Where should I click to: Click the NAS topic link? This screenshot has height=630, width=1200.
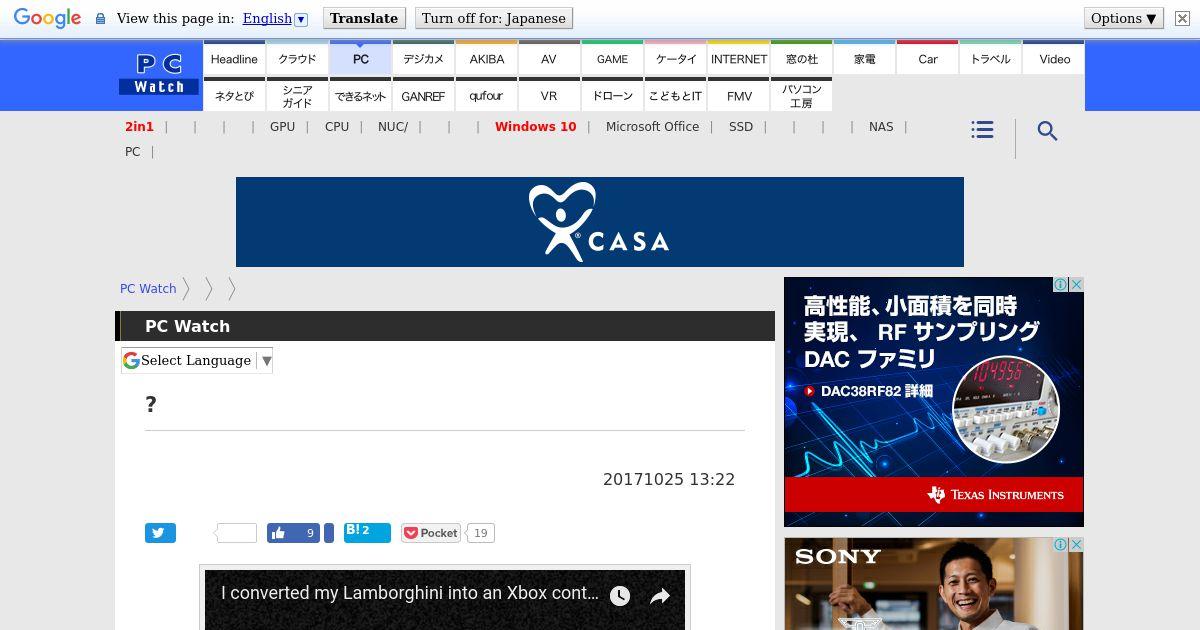881,127
